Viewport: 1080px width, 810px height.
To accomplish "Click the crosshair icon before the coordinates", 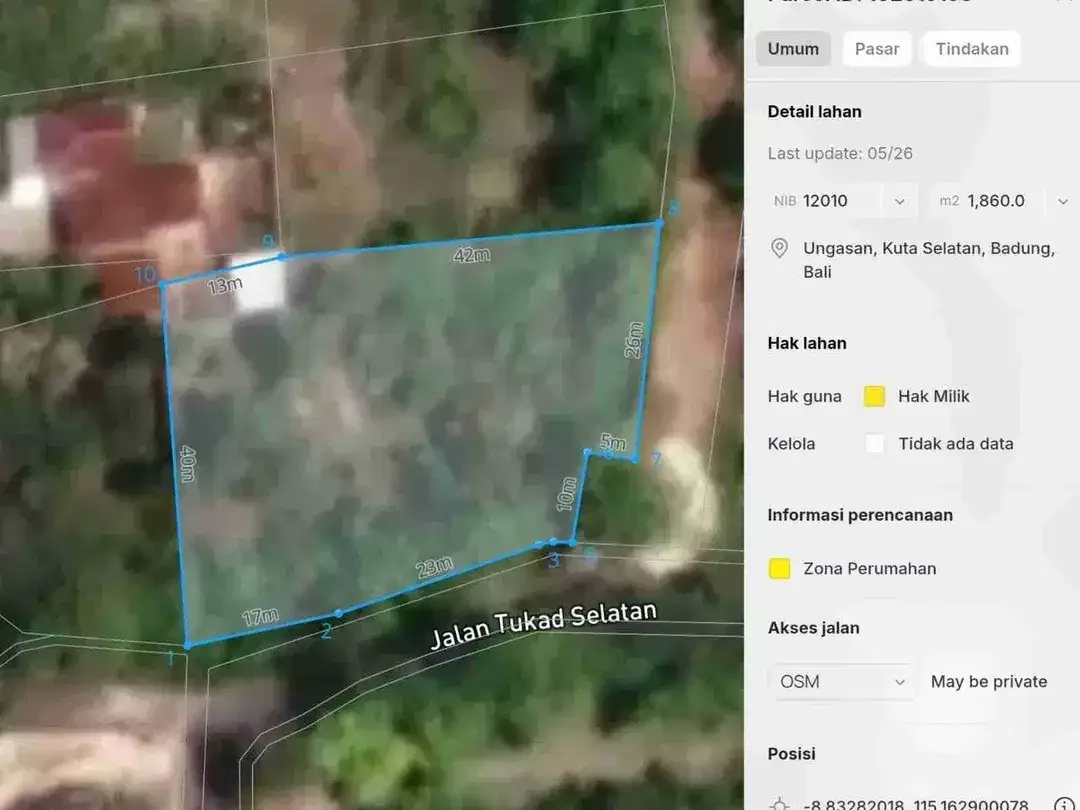I will (779, 804).
